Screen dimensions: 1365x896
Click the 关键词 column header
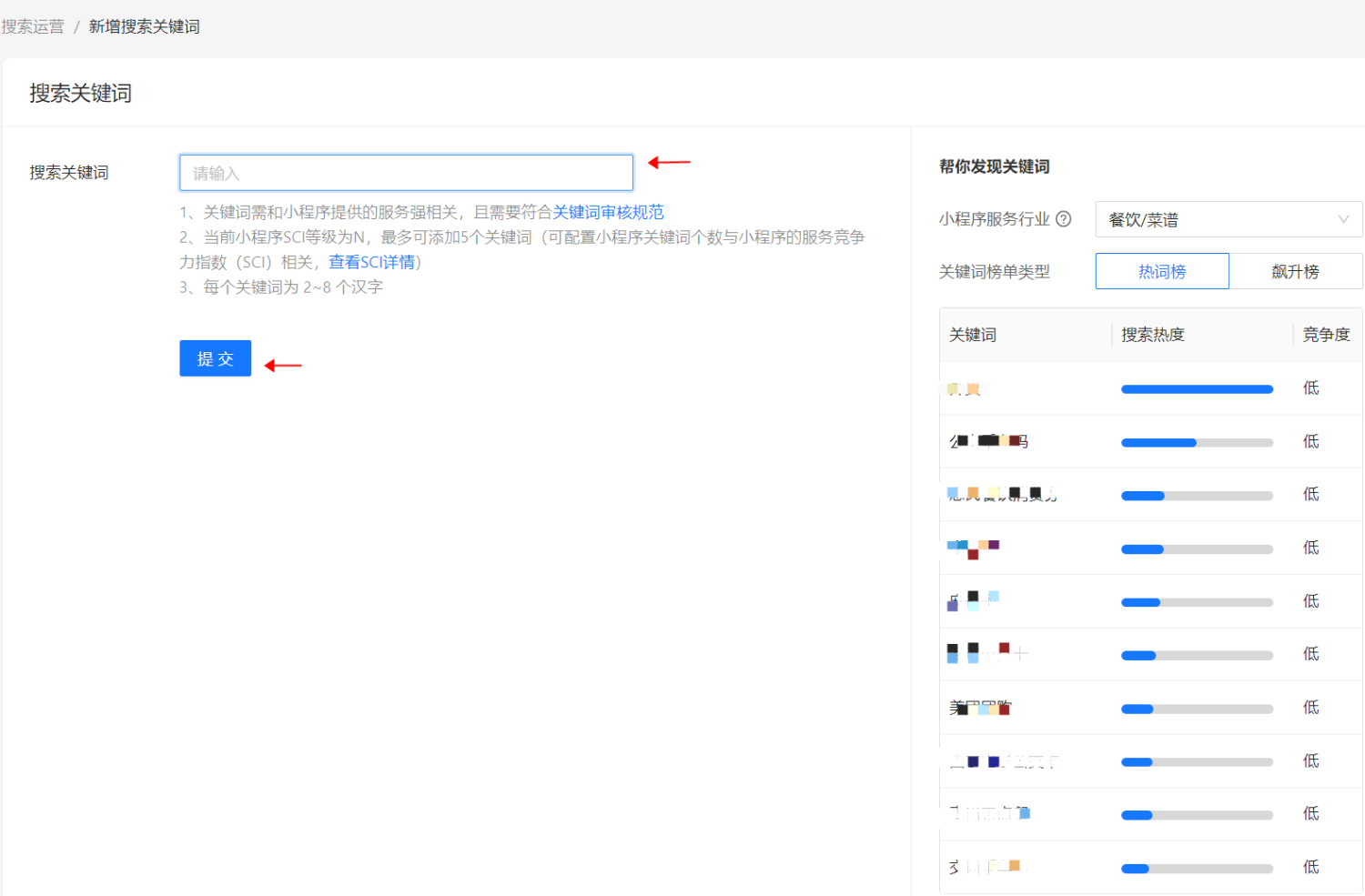[x=972, y=334]
